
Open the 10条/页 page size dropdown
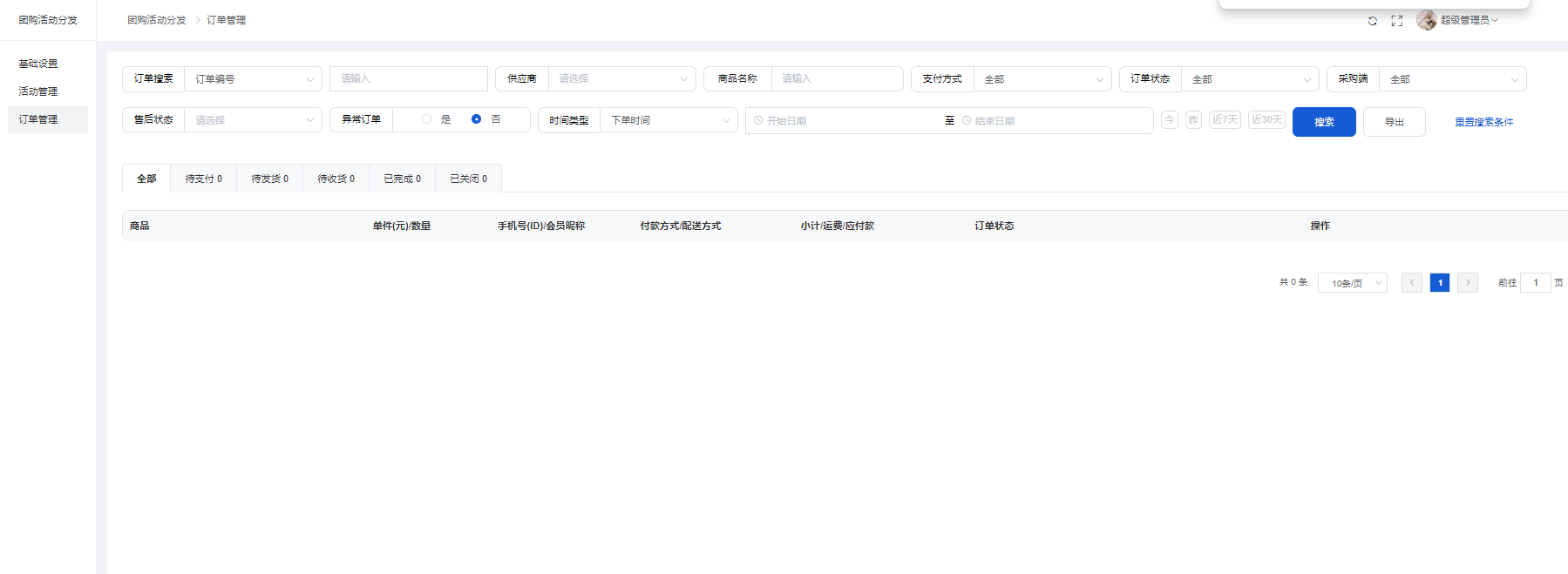pyautogui.click(x=1353, y=283)
